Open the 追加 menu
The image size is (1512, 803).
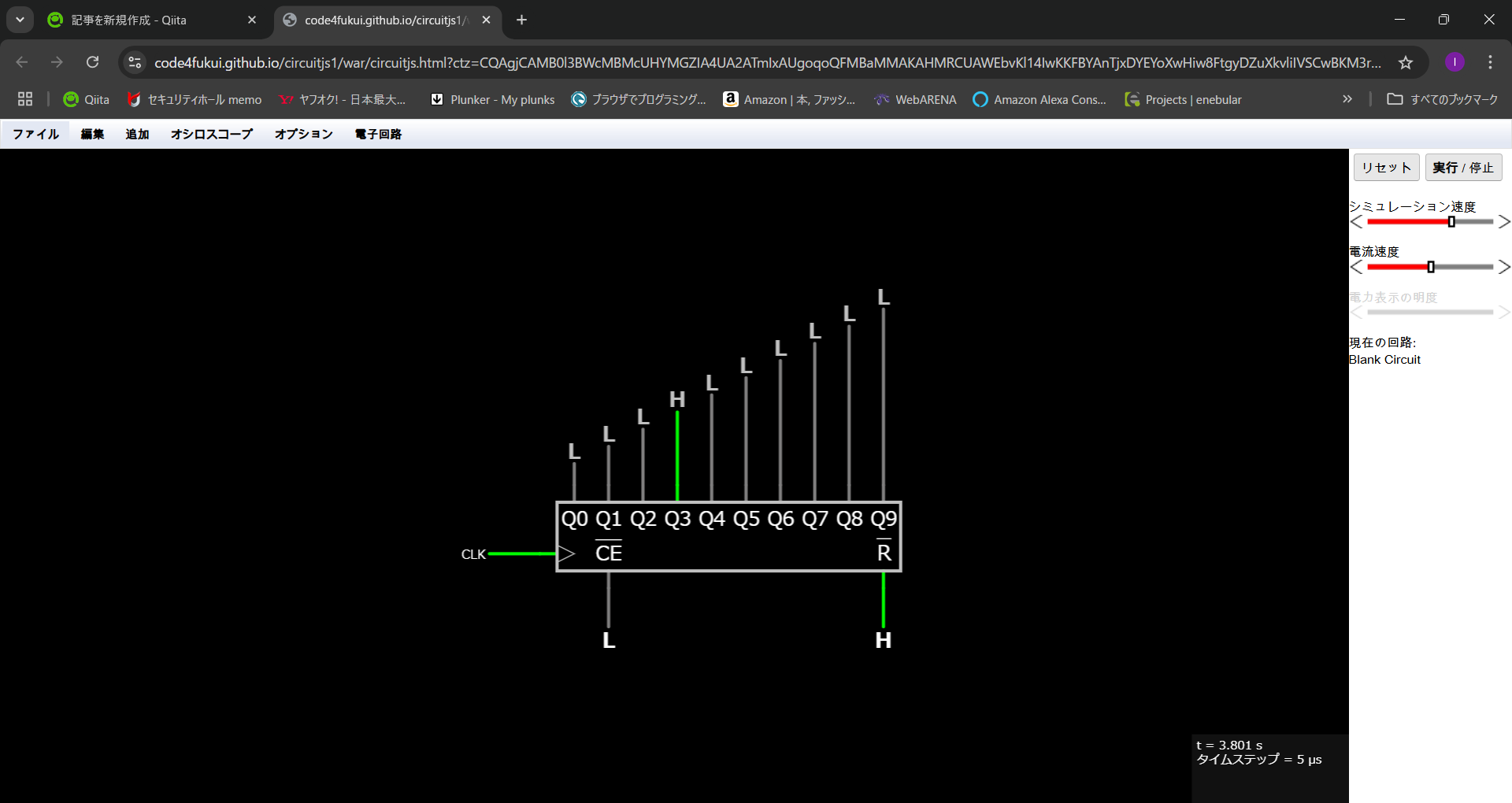(x=137, y=134)
